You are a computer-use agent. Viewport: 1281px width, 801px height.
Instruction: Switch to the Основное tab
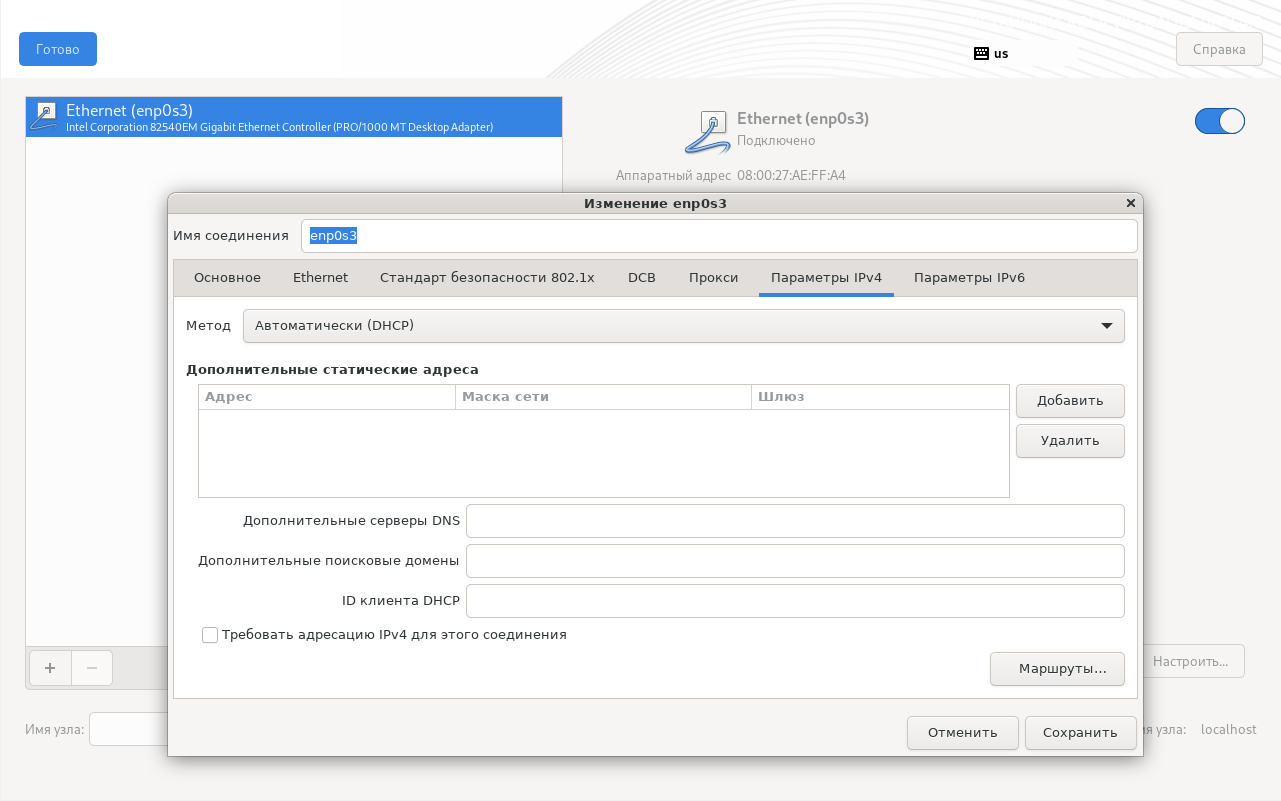(227, 278)
